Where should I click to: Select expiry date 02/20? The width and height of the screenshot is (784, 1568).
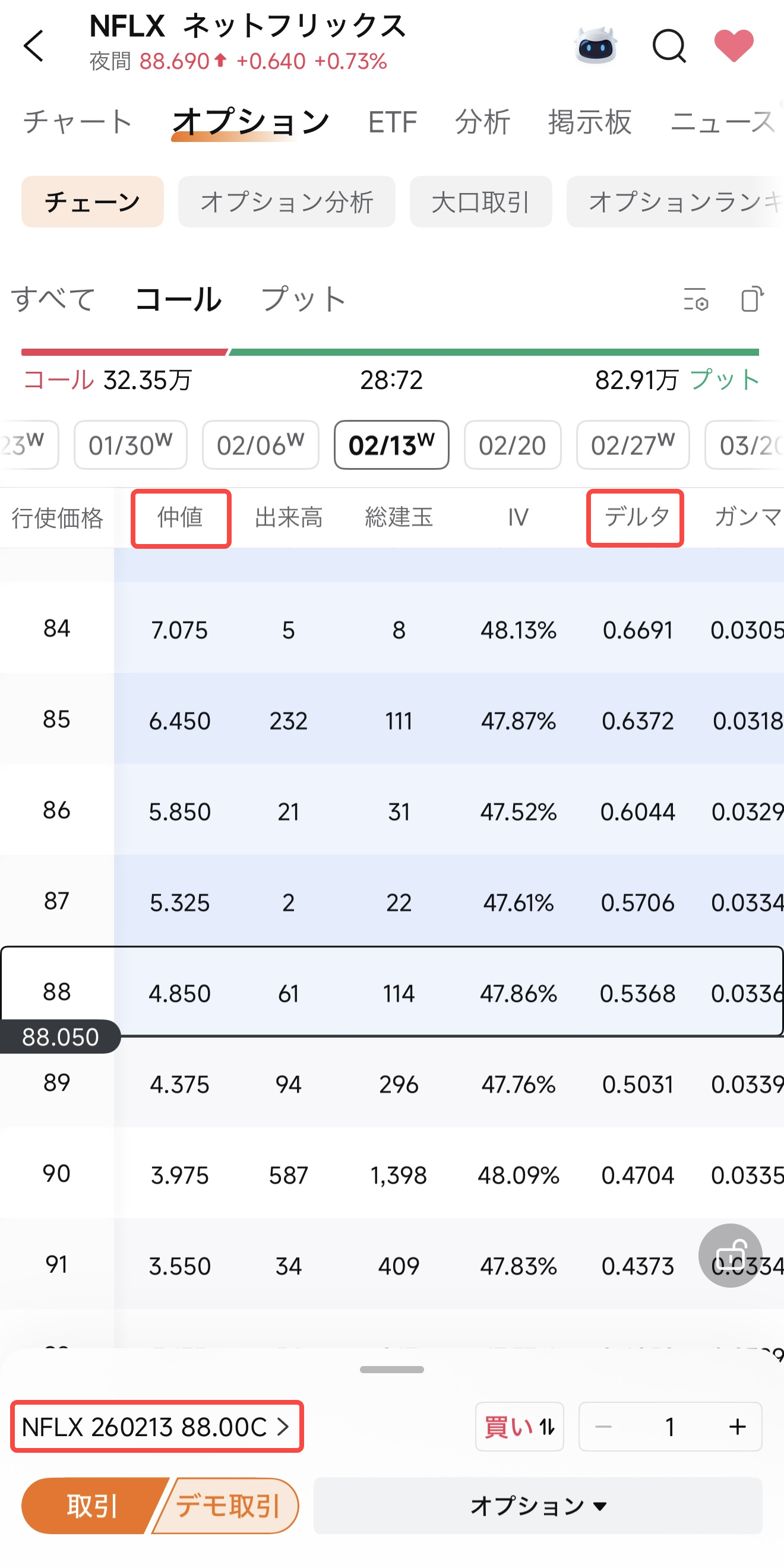click(513, 445)
